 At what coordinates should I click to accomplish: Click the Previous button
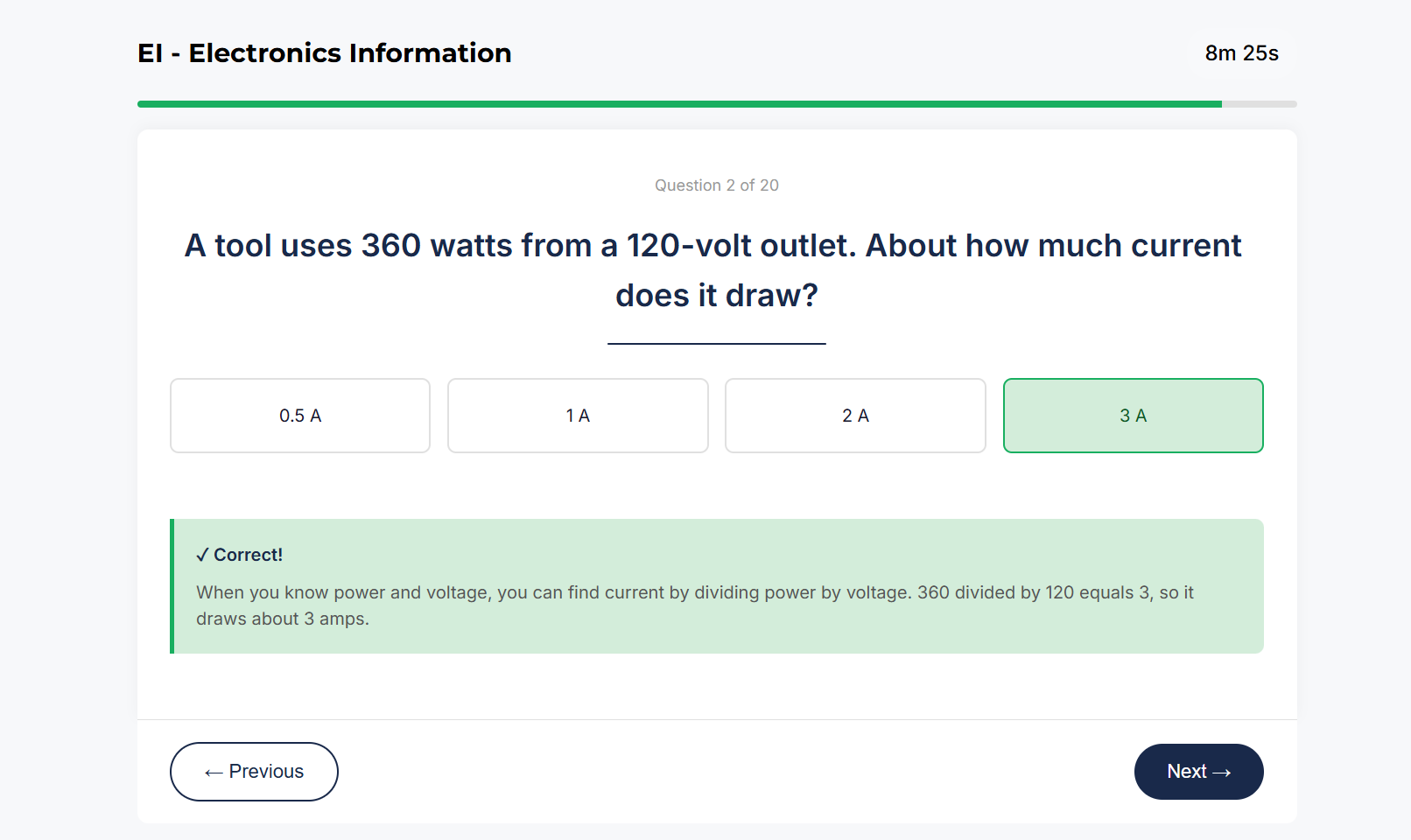[x=253, y=771]
